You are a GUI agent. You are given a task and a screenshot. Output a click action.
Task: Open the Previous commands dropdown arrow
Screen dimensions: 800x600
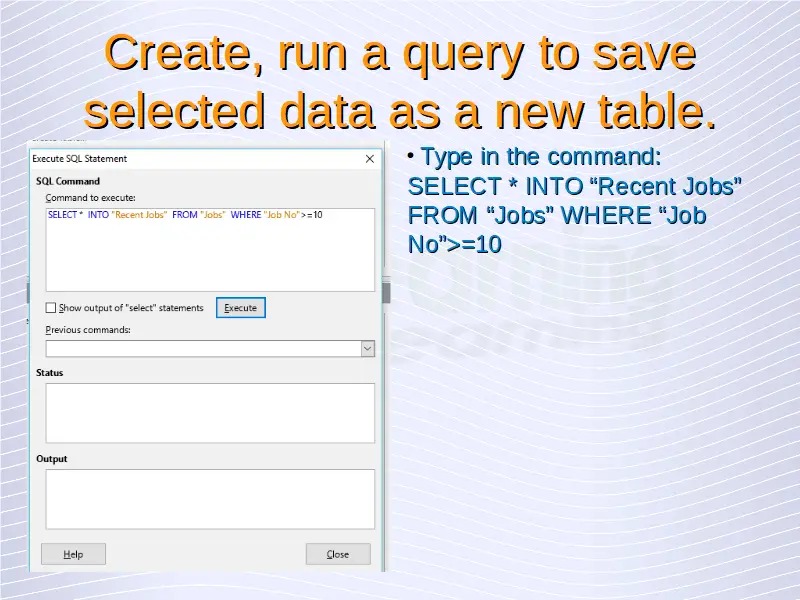pyautogui.click(x=367, y=348)
